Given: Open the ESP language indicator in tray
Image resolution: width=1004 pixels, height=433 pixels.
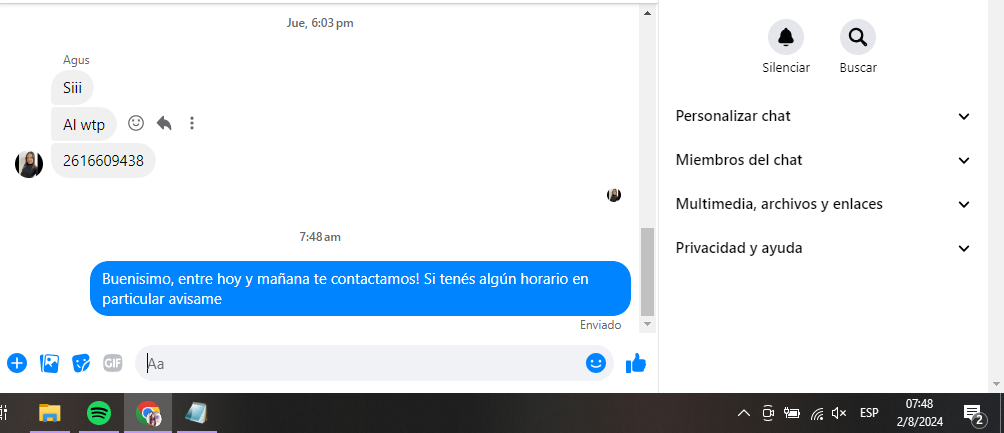Looking at the screenshot, I should 869,413.
